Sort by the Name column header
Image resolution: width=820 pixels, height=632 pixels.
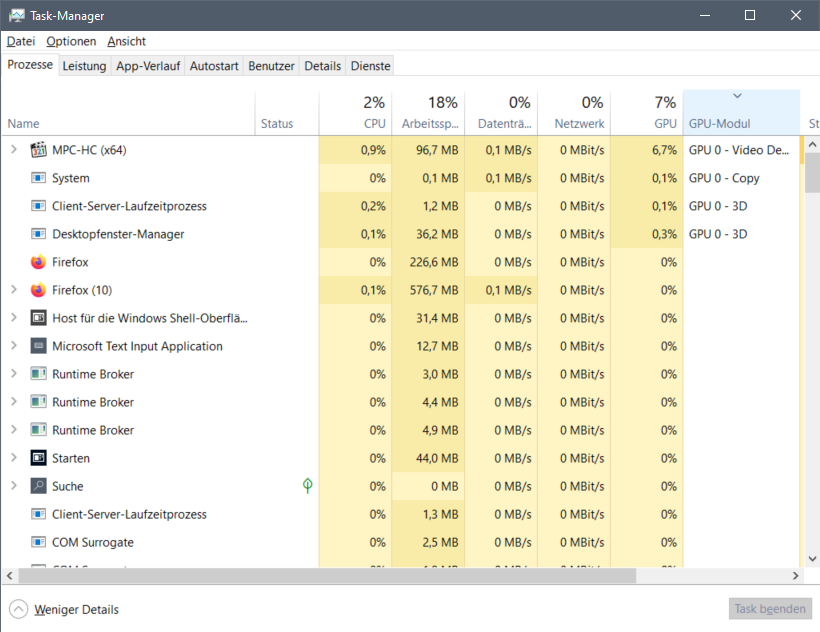click(x=129, y=112)
